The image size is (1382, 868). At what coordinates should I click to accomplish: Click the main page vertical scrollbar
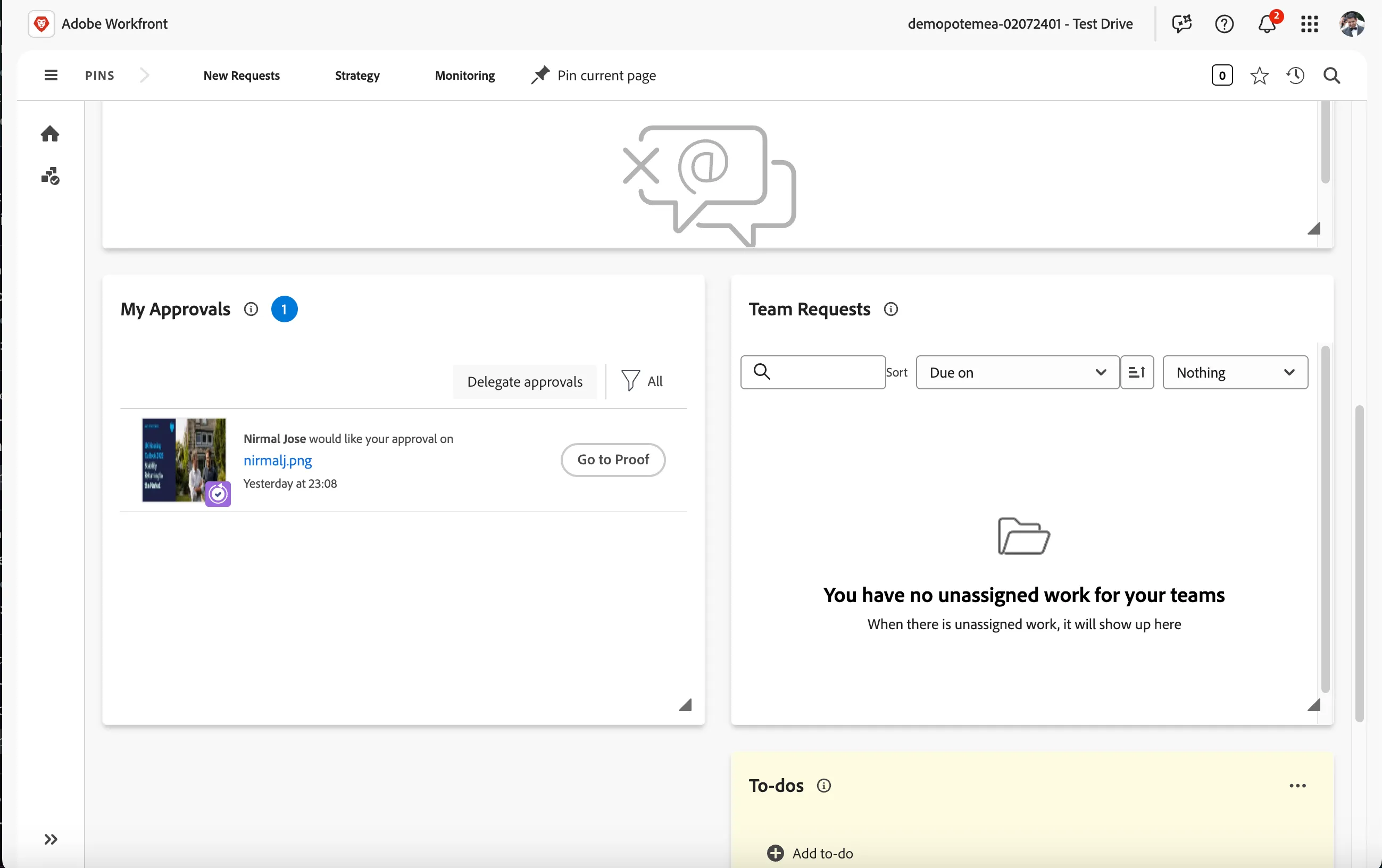pyautogui.click(x=1359, y=563)
